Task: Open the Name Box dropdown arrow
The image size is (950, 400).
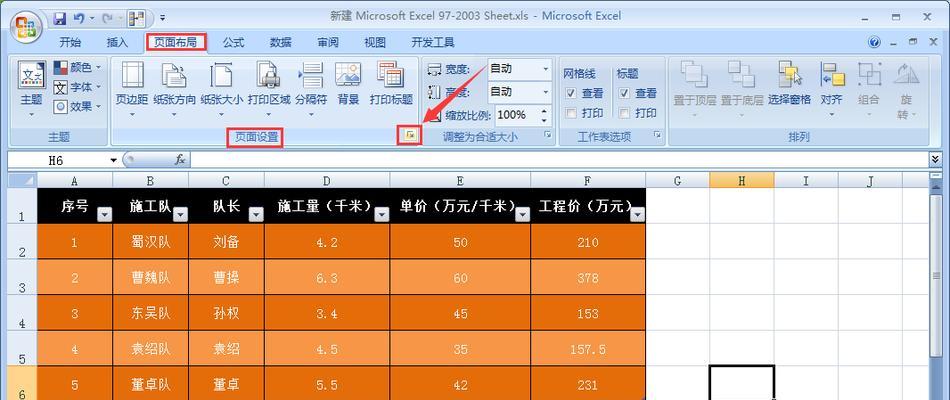Action: click(x=113, y=160)
